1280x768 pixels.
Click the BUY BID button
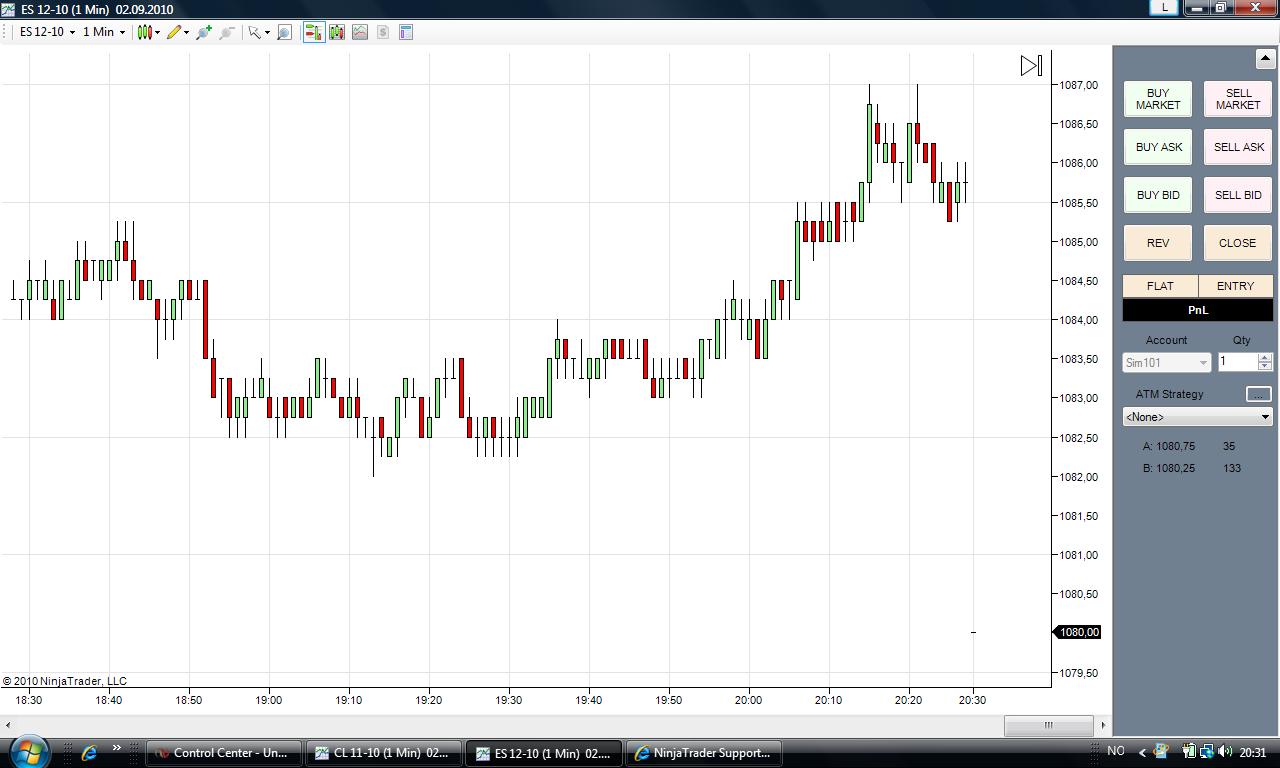(1158, 195)
